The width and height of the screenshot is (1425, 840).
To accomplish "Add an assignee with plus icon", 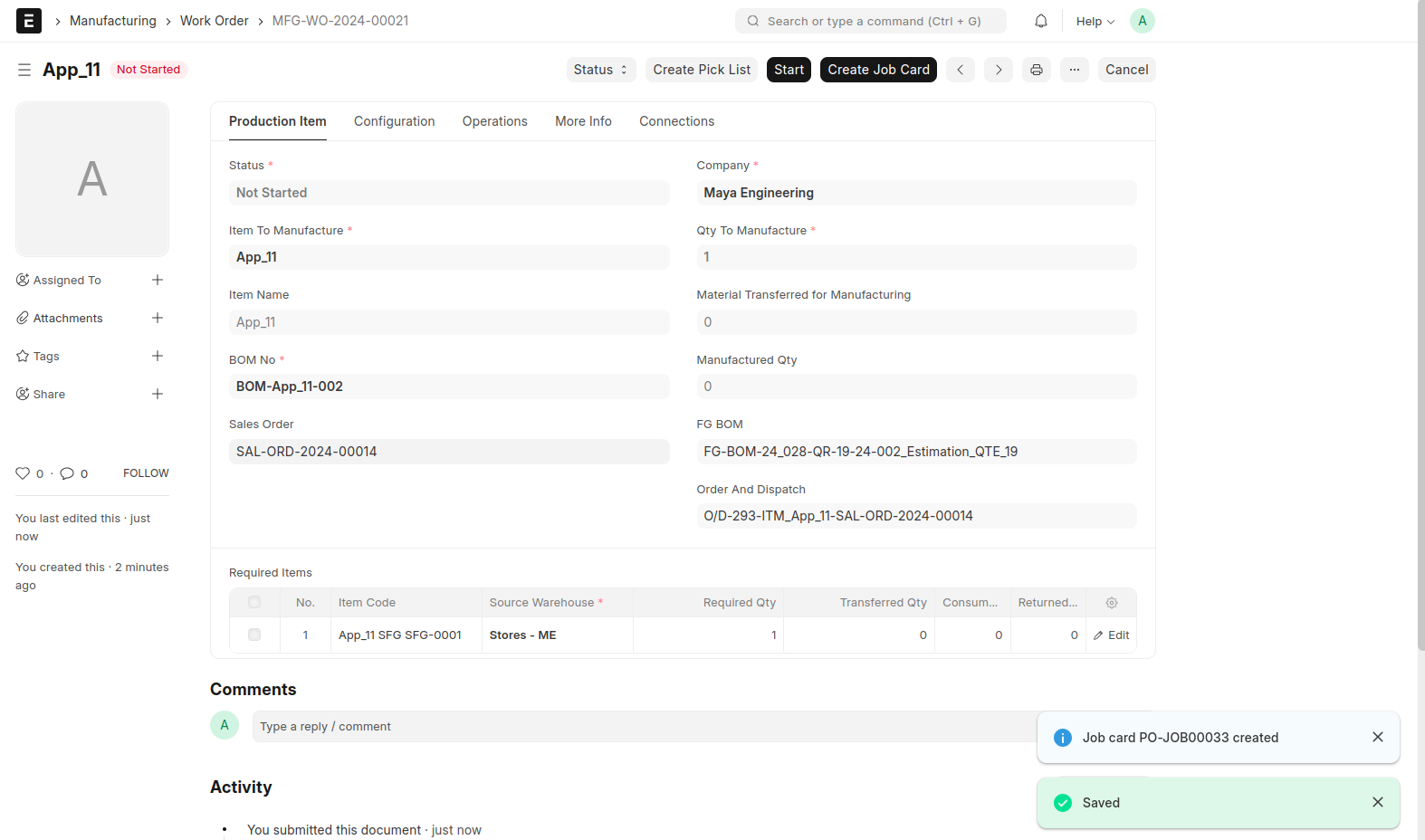I will tap(158, 280).
